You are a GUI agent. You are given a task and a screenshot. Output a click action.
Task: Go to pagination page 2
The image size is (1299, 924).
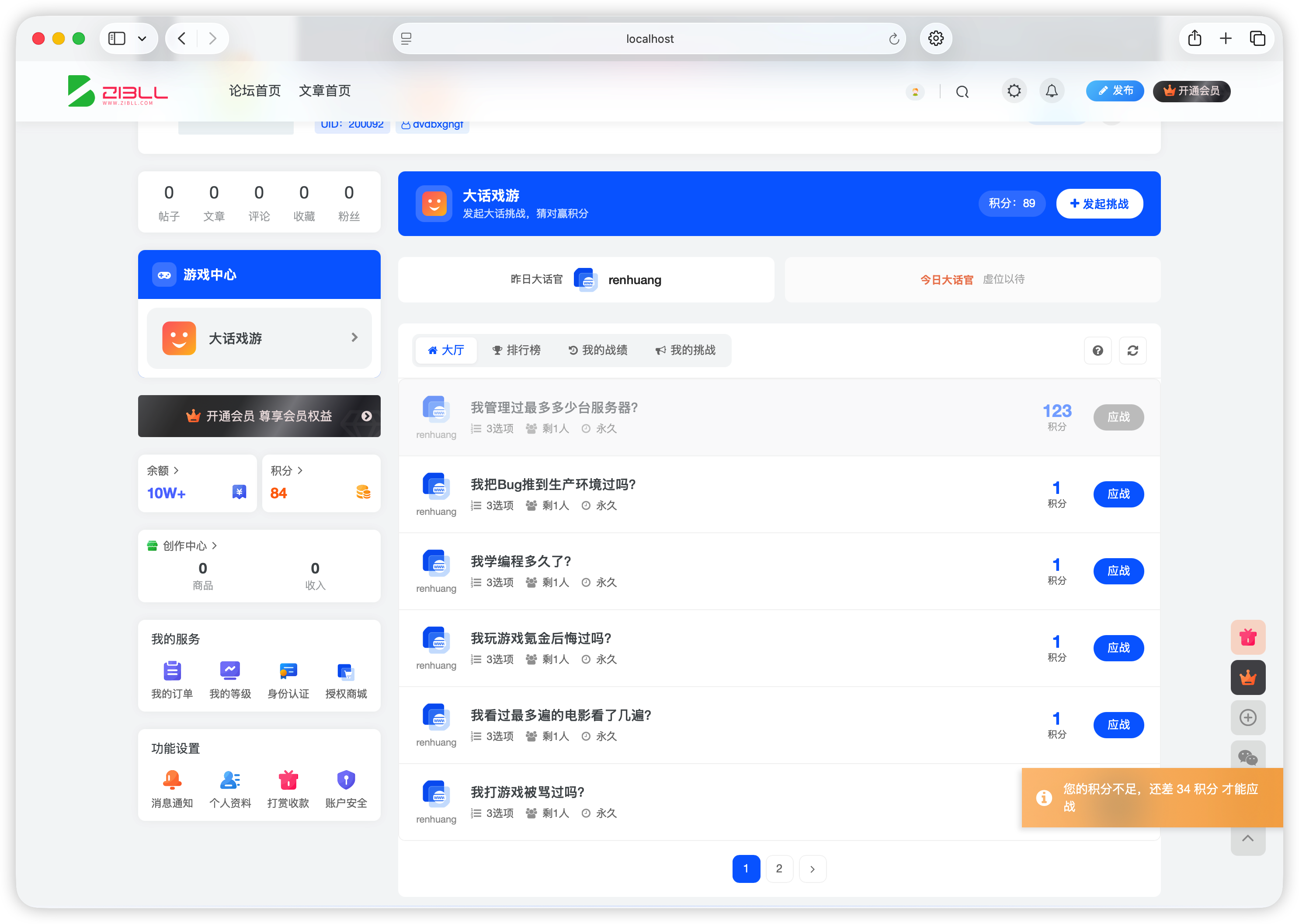pyautogui.click(x=779, y=868)
